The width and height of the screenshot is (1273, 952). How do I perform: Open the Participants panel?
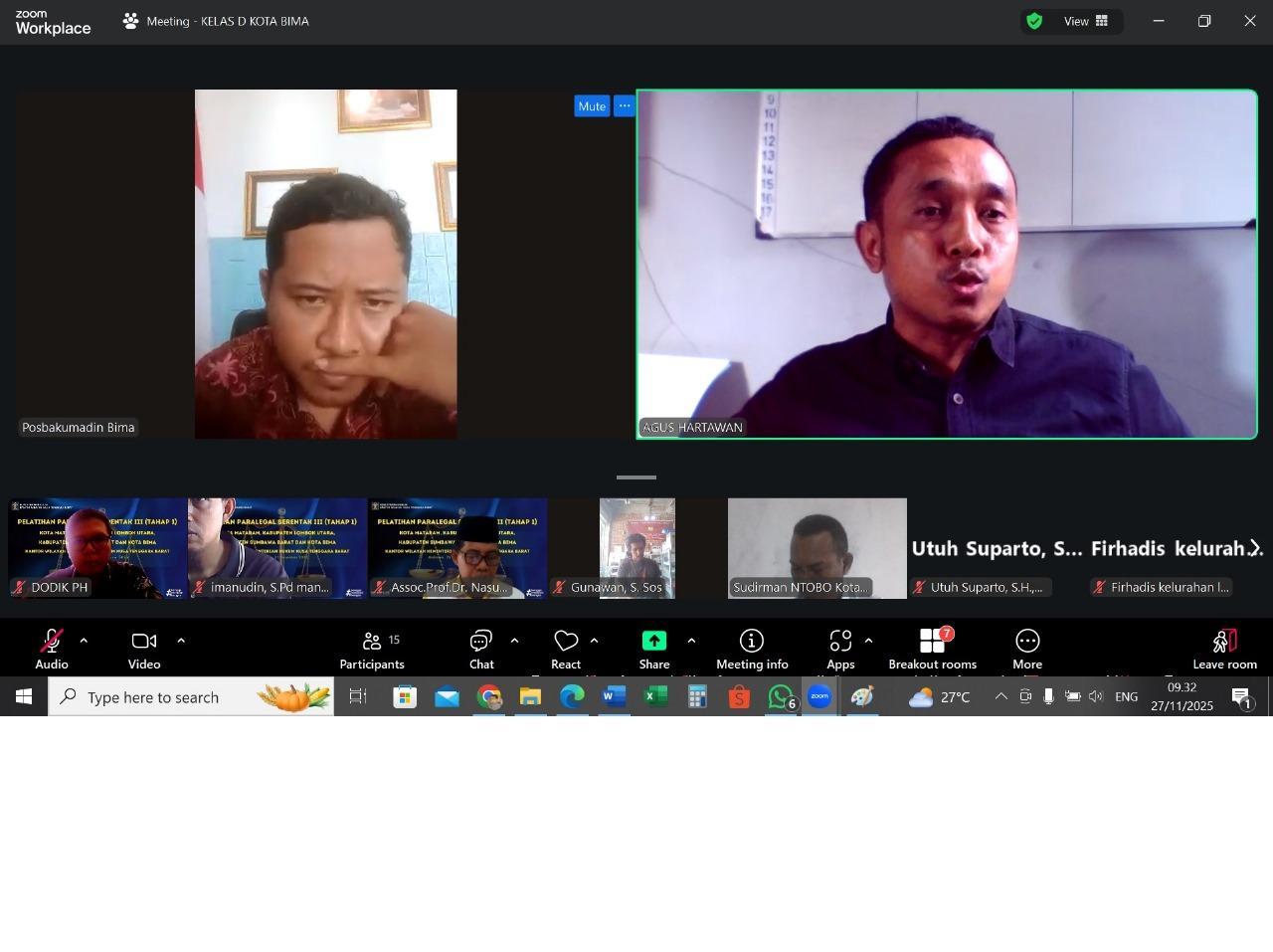click(x=371, y=649)
